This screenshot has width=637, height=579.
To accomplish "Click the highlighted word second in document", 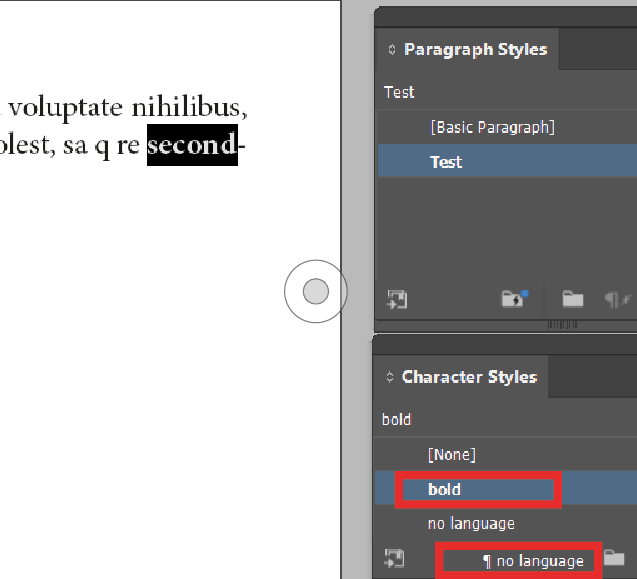I will point(192,145).
